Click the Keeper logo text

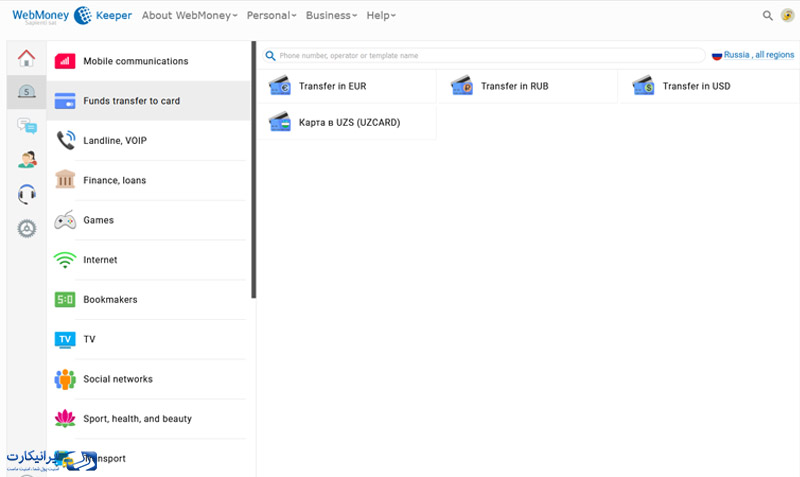pyautogui.click(x=114, y=15)
